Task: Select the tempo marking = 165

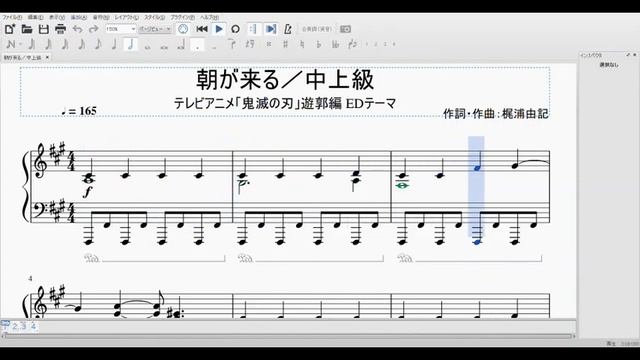Action: [79, 111]
